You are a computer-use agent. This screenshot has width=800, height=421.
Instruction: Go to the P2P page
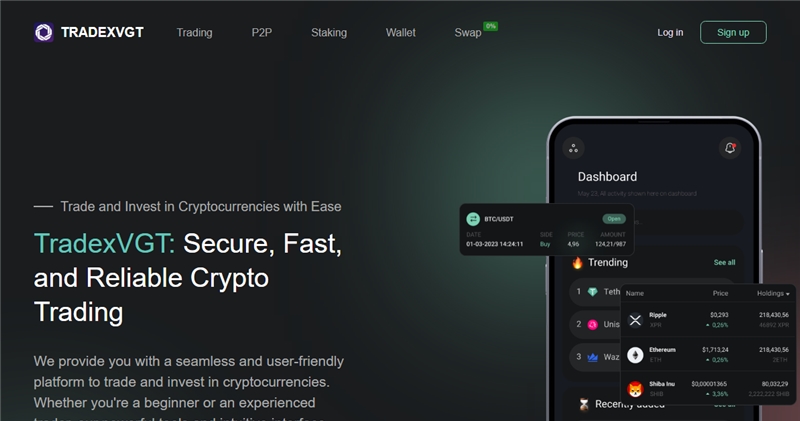pos(262,33)
